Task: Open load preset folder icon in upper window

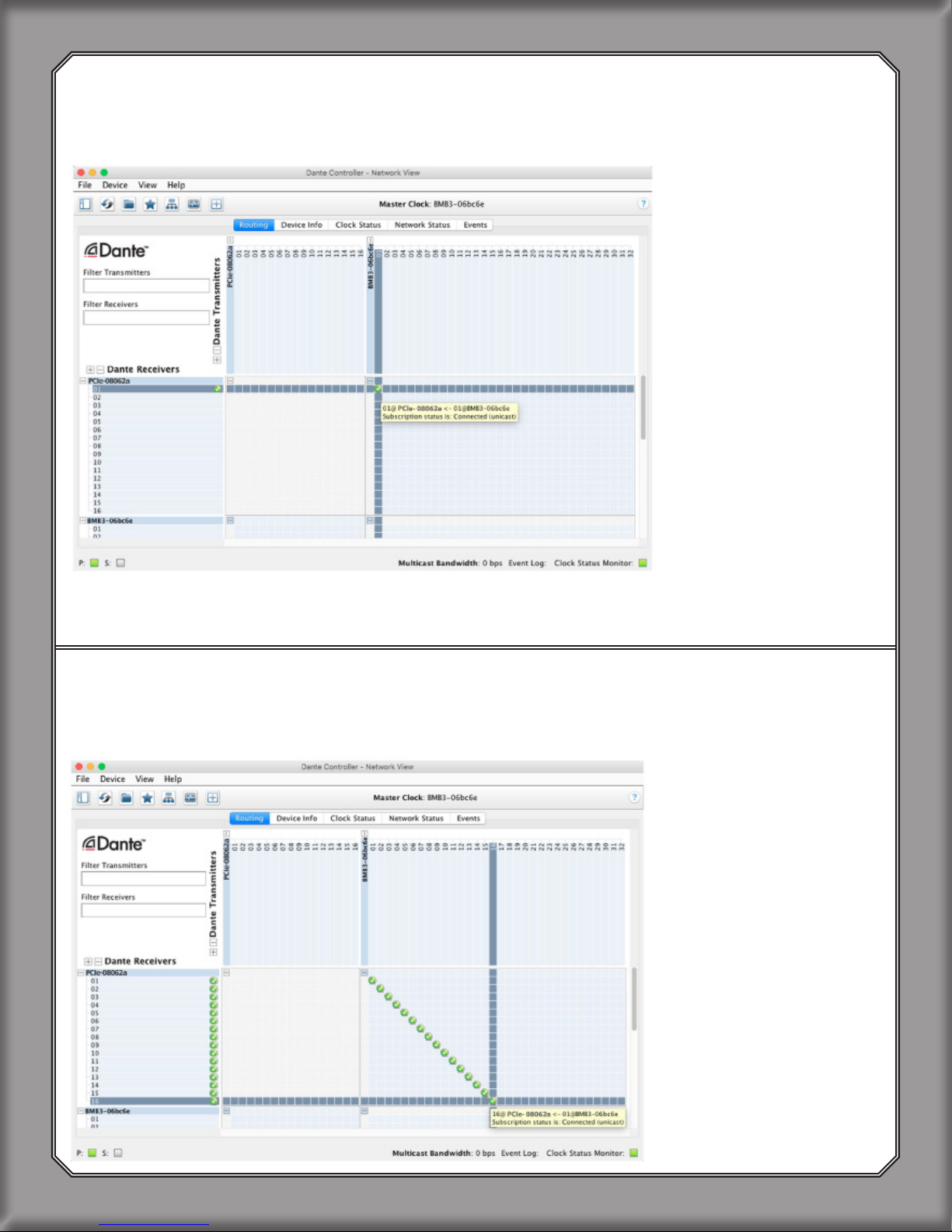Action: point(129,204)
